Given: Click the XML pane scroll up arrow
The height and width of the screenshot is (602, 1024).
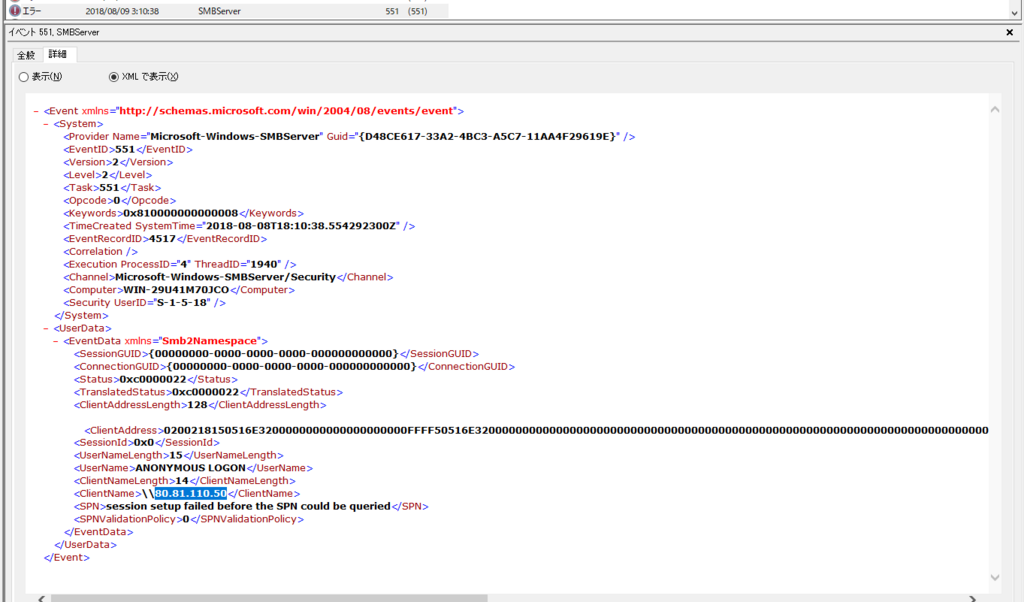Looking at the screenshot, I should pos(995,110).
